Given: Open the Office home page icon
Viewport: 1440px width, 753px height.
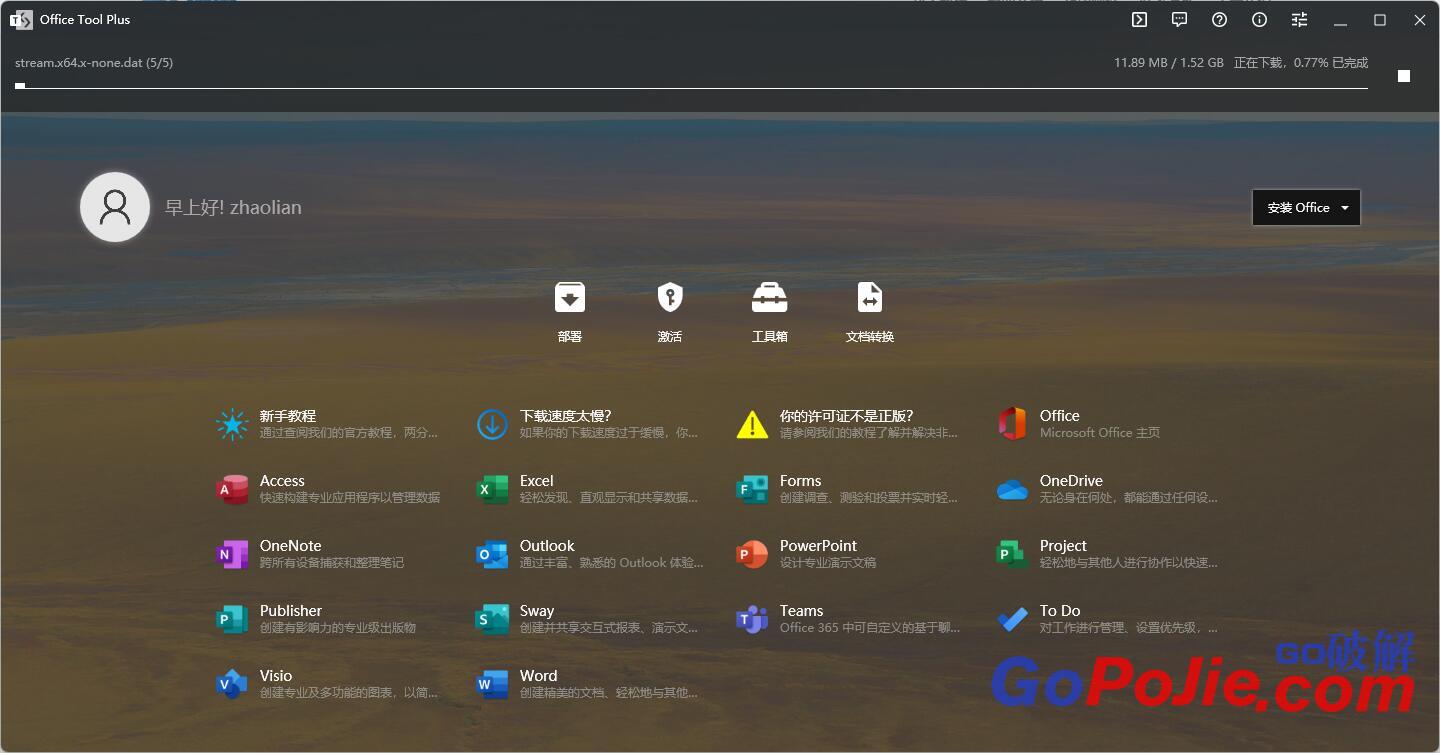Looking at the screenshot, I should tap(1012, 424).
